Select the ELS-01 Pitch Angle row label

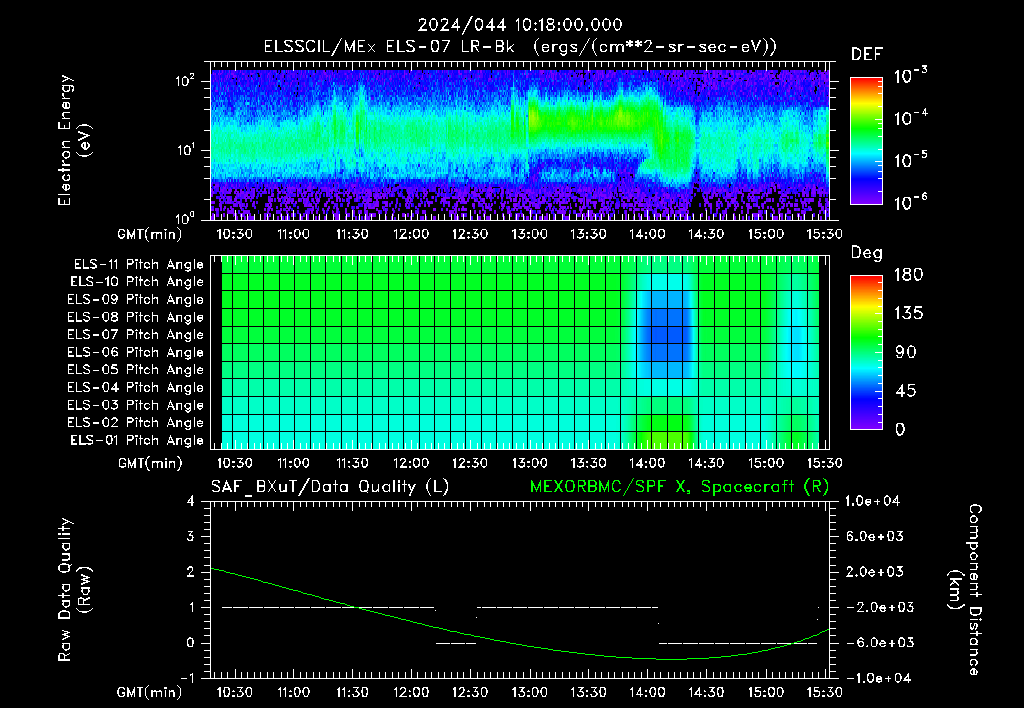pyautogui.click(x=137, y=440)
